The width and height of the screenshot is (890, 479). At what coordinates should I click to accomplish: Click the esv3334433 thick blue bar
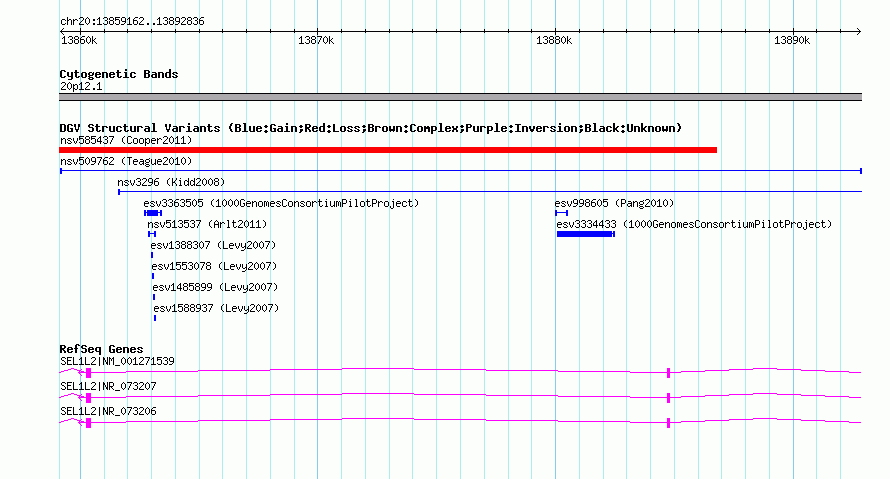point(585,234)
